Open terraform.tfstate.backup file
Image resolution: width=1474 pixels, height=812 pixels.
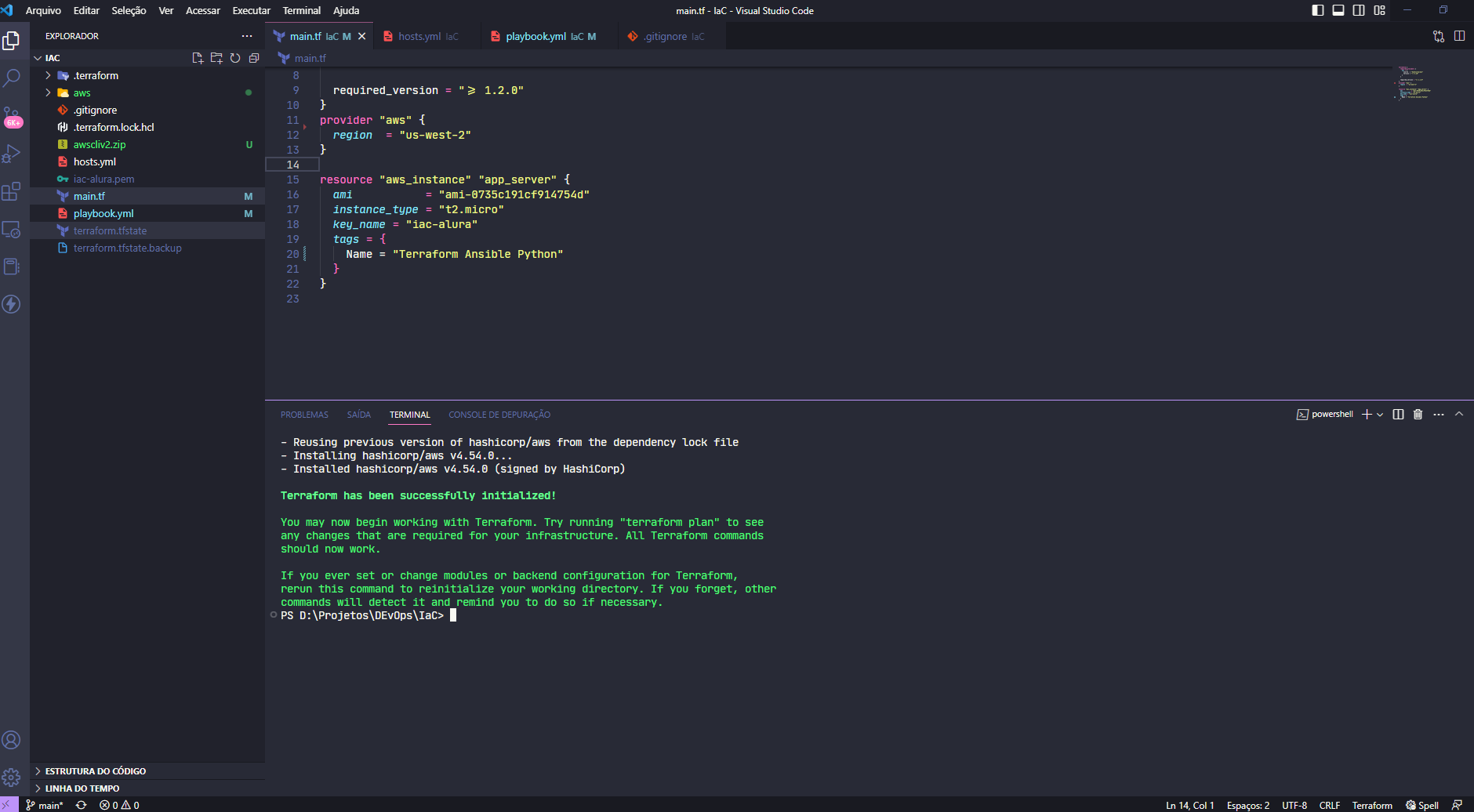point(147,248)
